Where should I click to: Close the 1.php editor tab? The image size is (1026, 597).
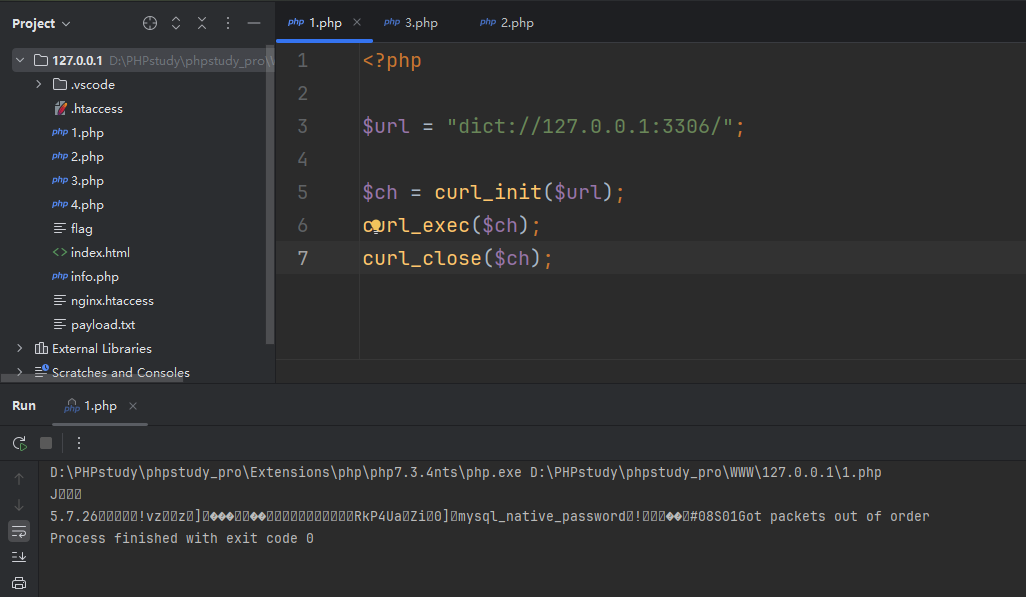point(357,22)
